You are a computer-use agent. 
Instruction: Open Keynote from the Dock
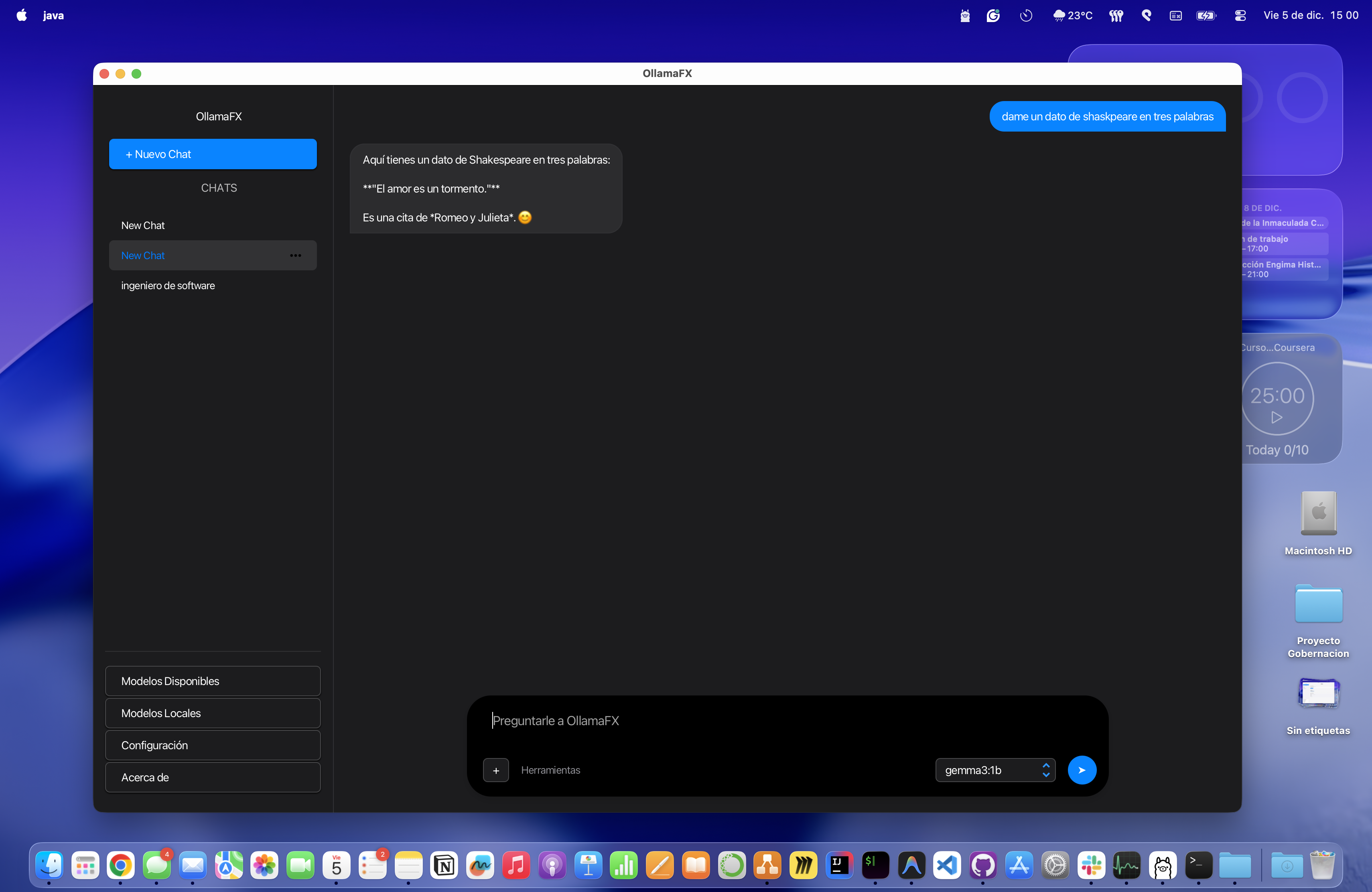(x=588, y=866)
